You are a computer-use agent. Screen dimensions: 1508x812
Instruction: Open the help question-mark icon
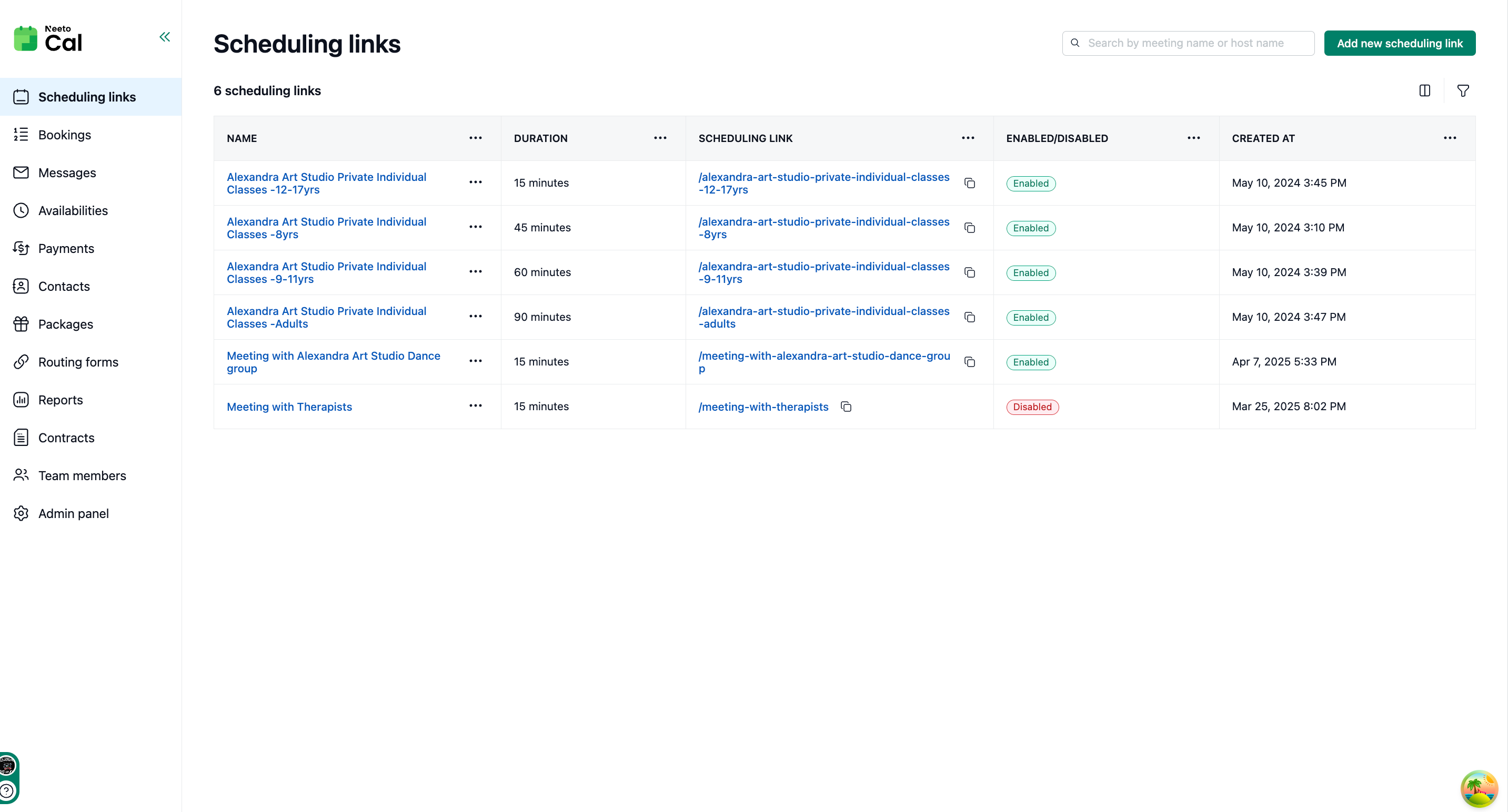7,791
